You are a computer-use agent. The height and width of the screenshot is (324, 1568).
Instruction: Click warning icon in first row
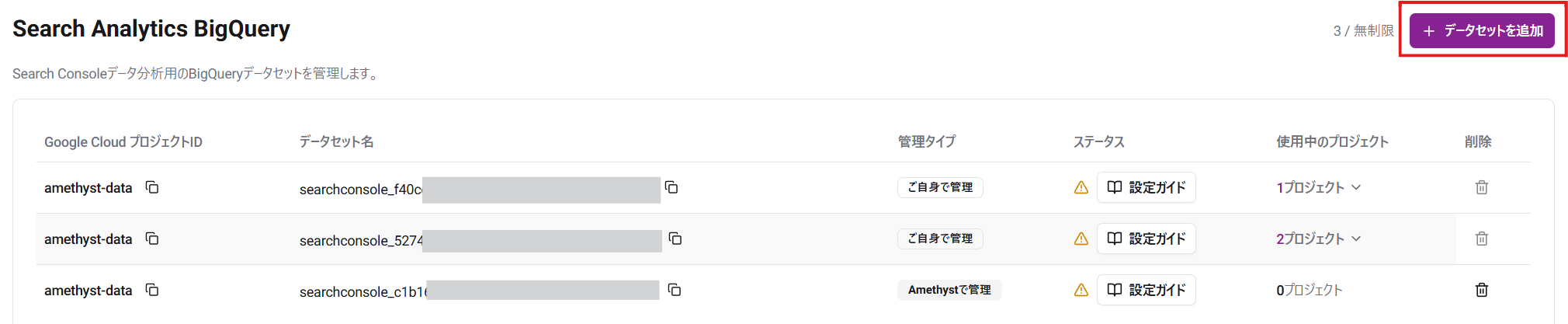click(1081, 187)
